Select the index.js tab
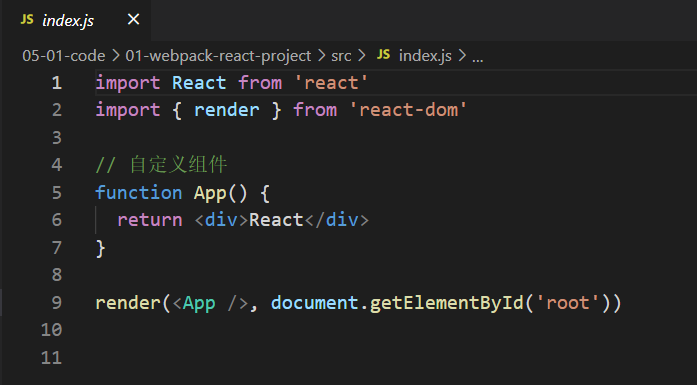The image size is (697, 385). tap(76, 20)
